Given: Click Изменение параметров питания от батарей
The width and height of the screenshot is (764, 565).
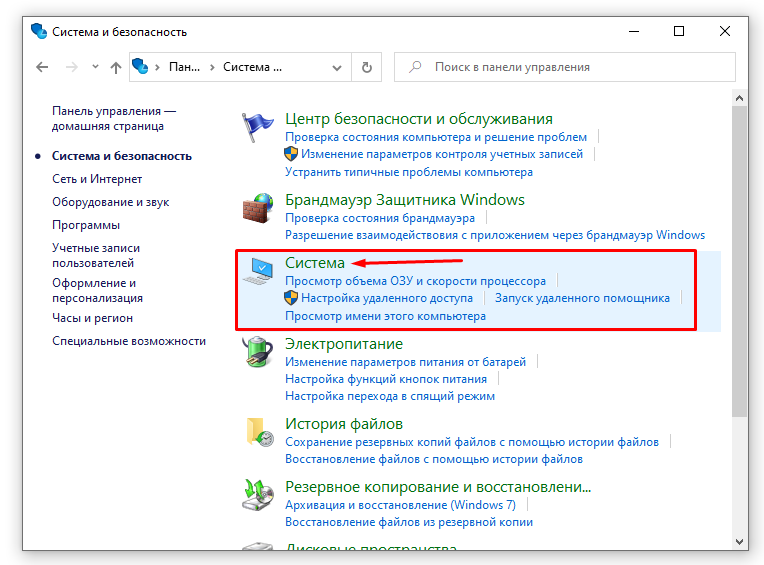Looking at the screenshot, I should [x=405, y=362].
